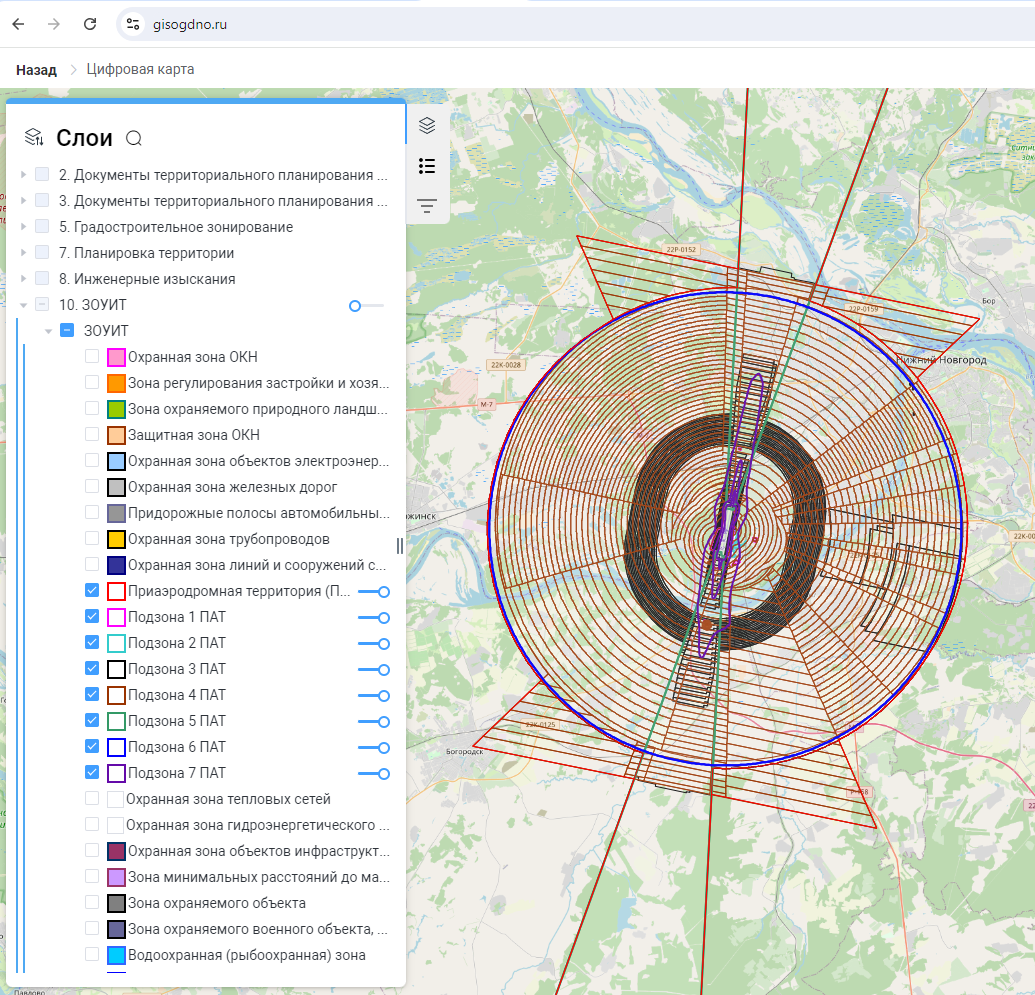Enable the Охранная зона ОКН layer checkbox
Screen dimensions: 1035x995
(x=92, y=357)
